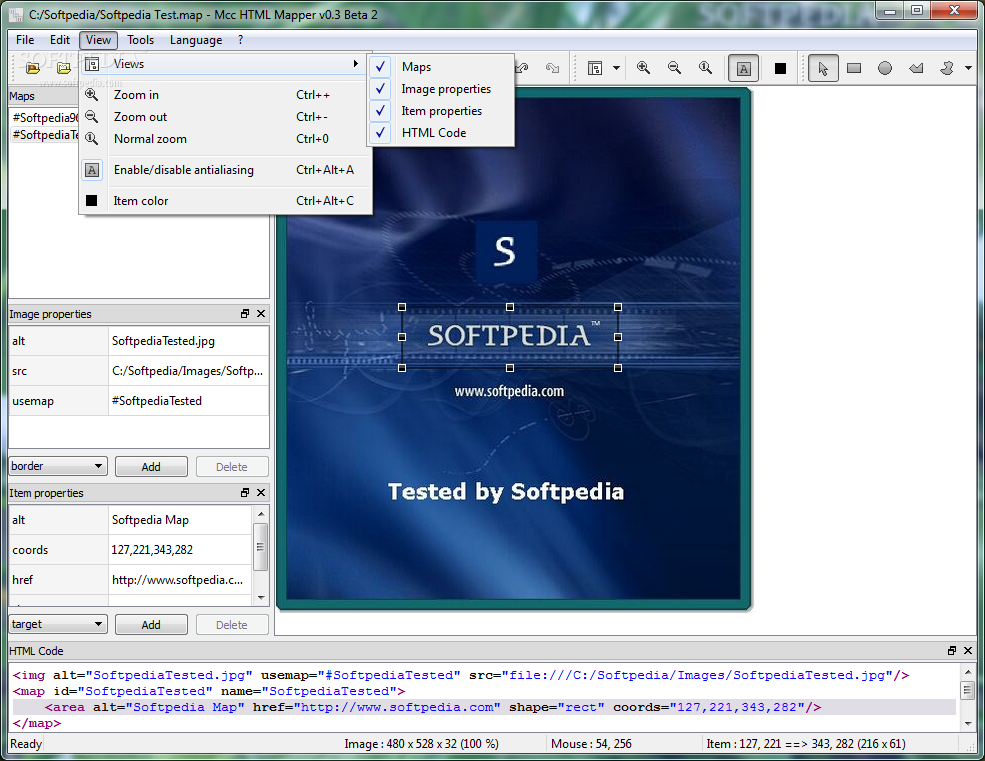Open the Tools menu

coord(140,40)
